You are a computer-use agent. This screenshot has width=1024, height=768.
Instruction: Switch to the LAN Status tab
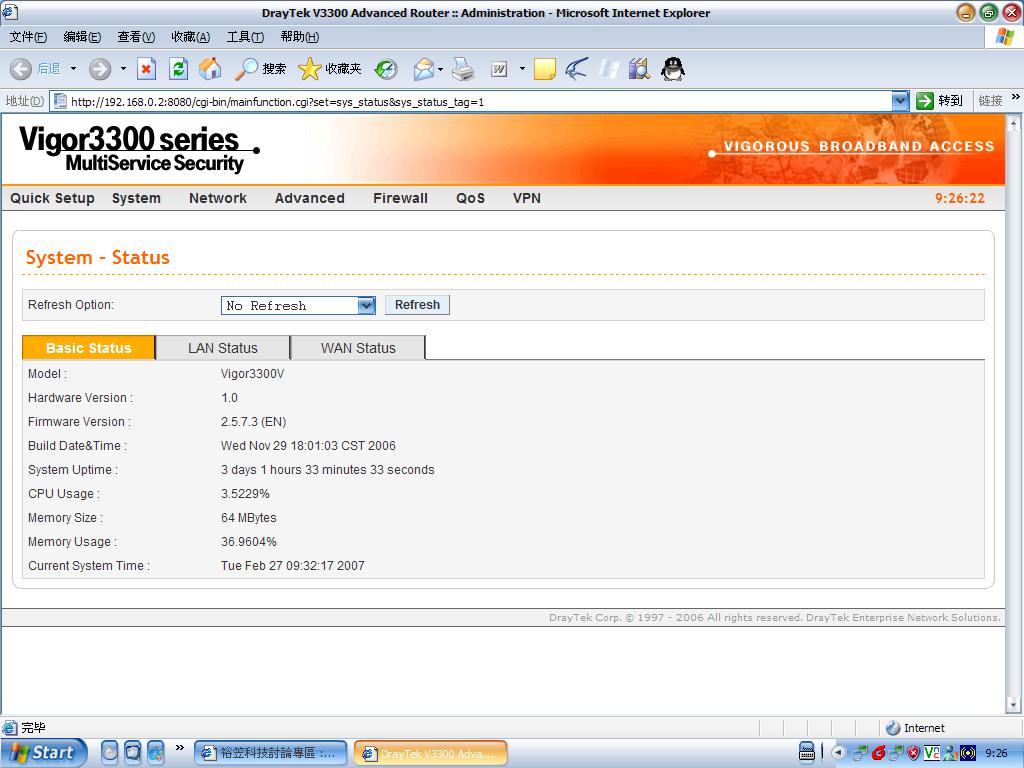[x=223, y=348]
